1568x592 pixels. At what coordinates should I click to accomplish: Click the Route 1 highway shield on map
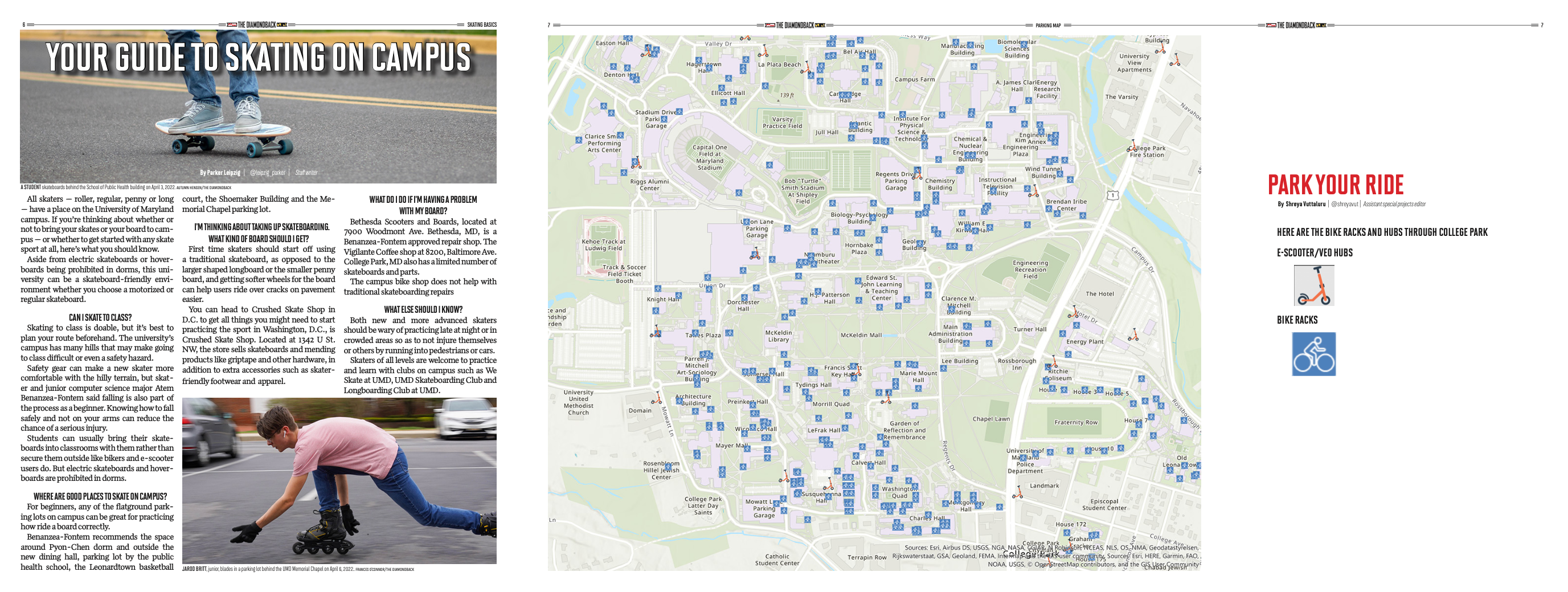point(1113,195)
